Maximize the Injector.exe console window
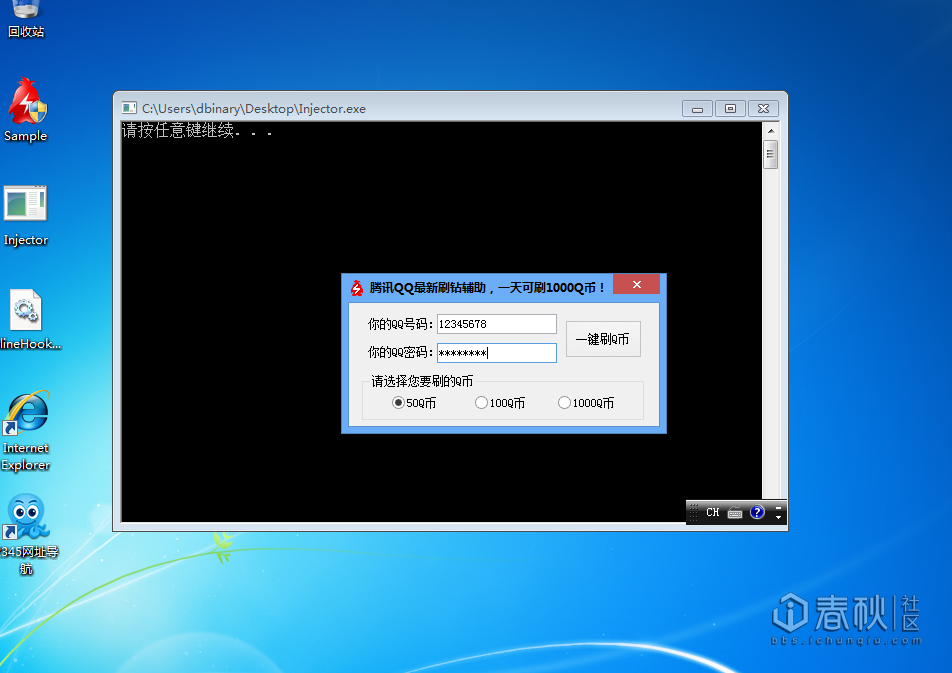 pos(730,109)
